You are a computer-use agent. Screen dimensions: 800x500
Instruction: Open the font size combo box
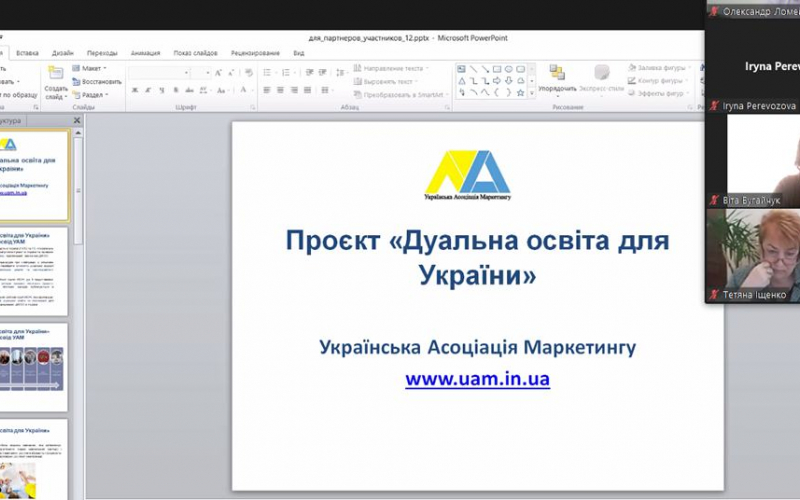pyautogui.click(x=201, y=73)
